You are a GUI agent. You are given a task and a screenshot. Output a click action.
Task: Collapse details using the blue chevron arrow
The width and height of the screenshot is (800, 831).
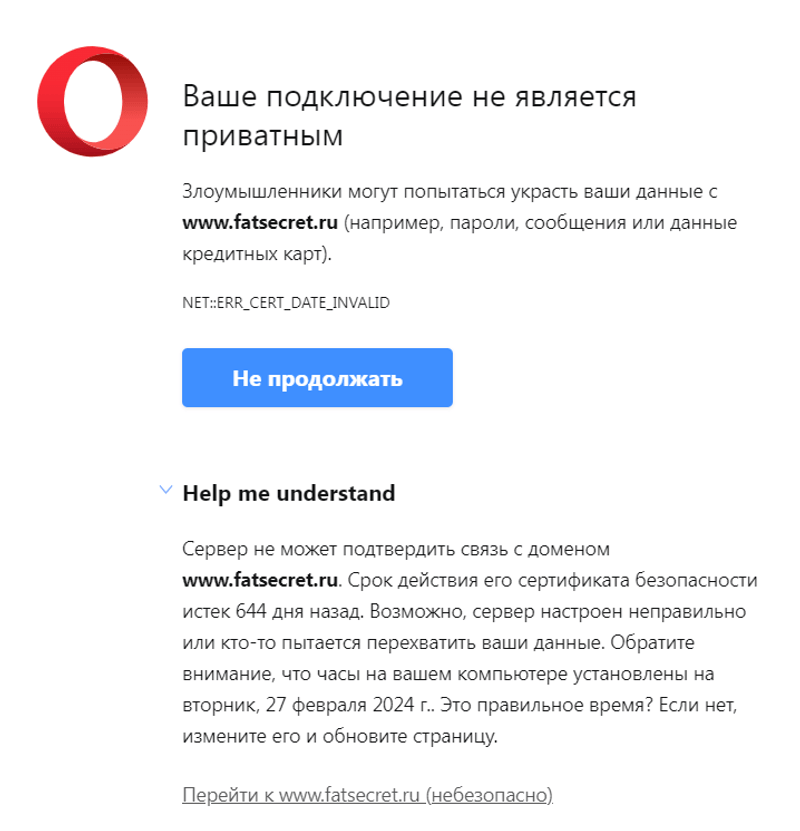click(x=165, y=490)
